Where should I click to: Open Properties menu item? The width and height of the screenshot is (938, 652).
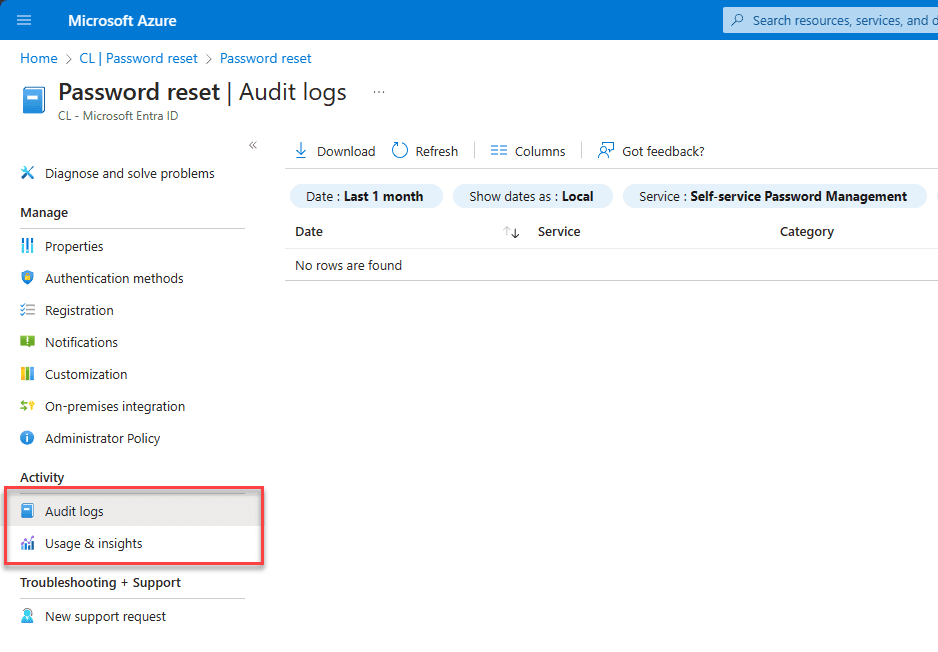(74, 246)
